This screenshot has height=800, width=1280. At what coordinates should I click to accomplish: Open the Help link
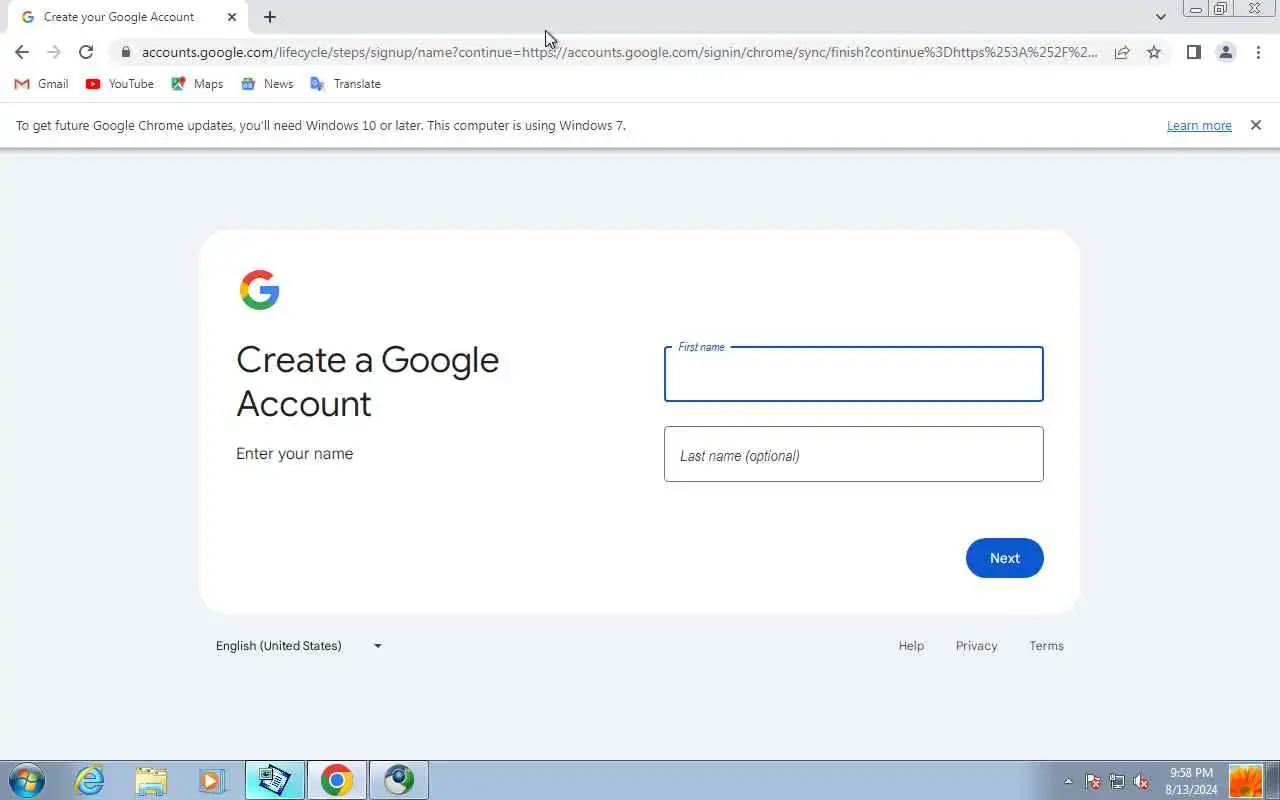pos(911,646)
